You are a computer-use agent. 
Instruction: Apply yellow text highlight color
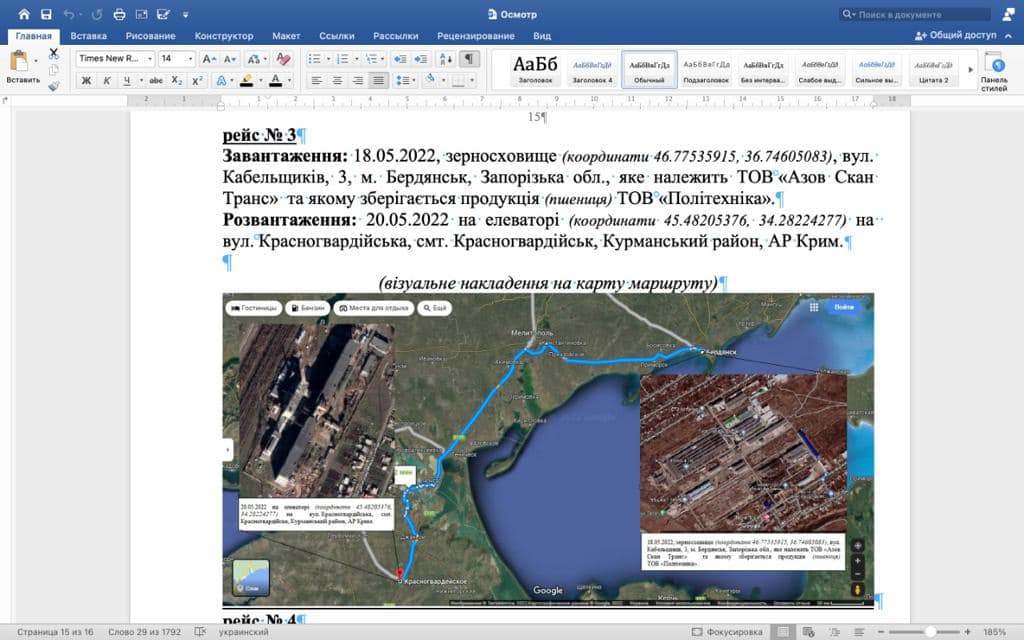click(247, 80)
